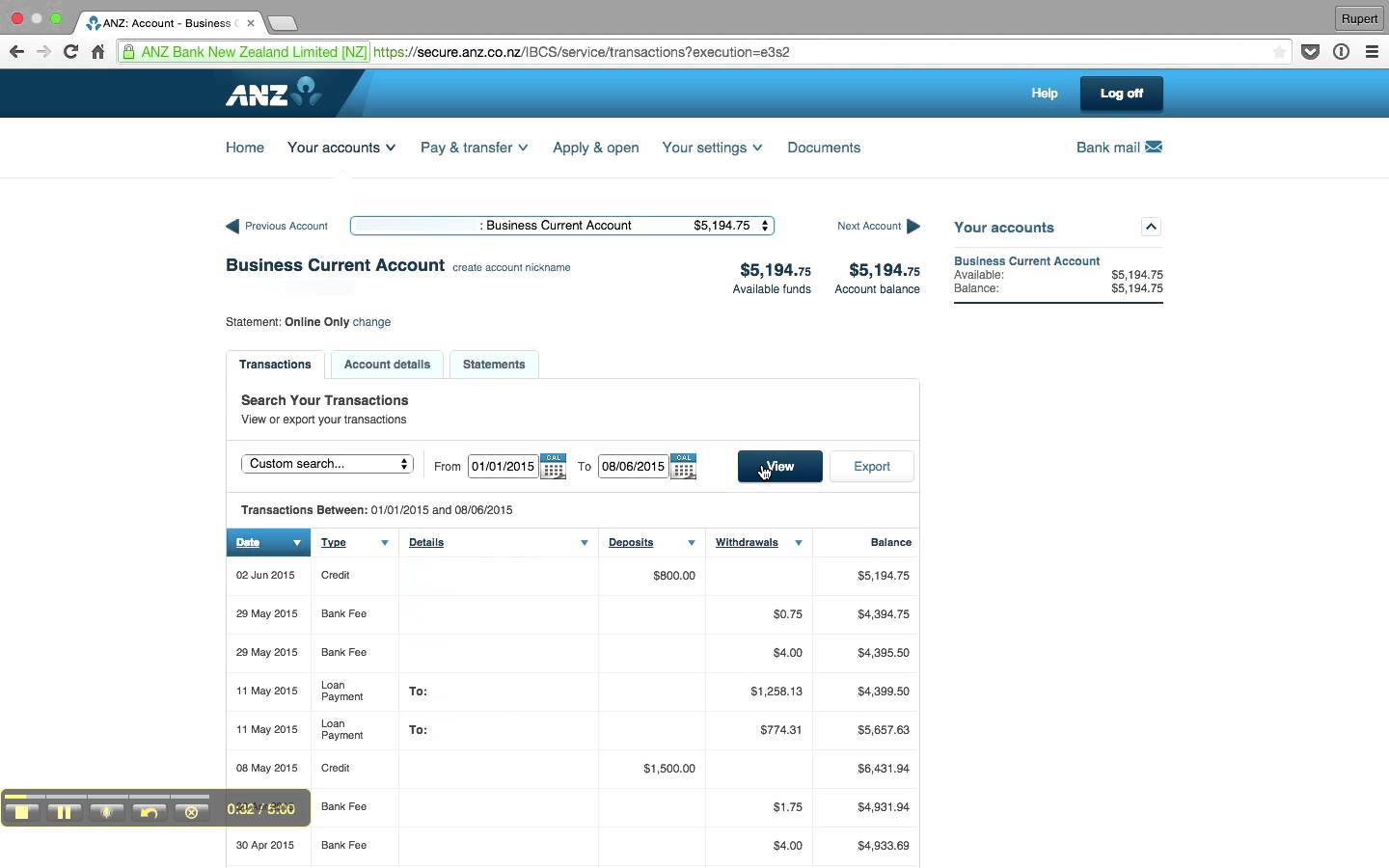Image resolution: width=1389 pixels, height=868 pixels.
Task: Stop the screen recording
Action: click(x=21, y=810)
